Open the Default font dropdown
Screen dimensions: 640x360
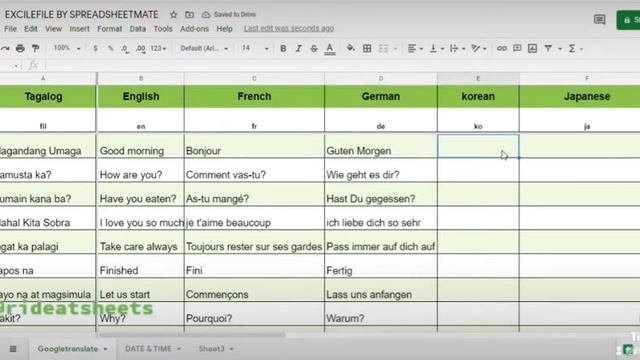[x=204, y=49]
